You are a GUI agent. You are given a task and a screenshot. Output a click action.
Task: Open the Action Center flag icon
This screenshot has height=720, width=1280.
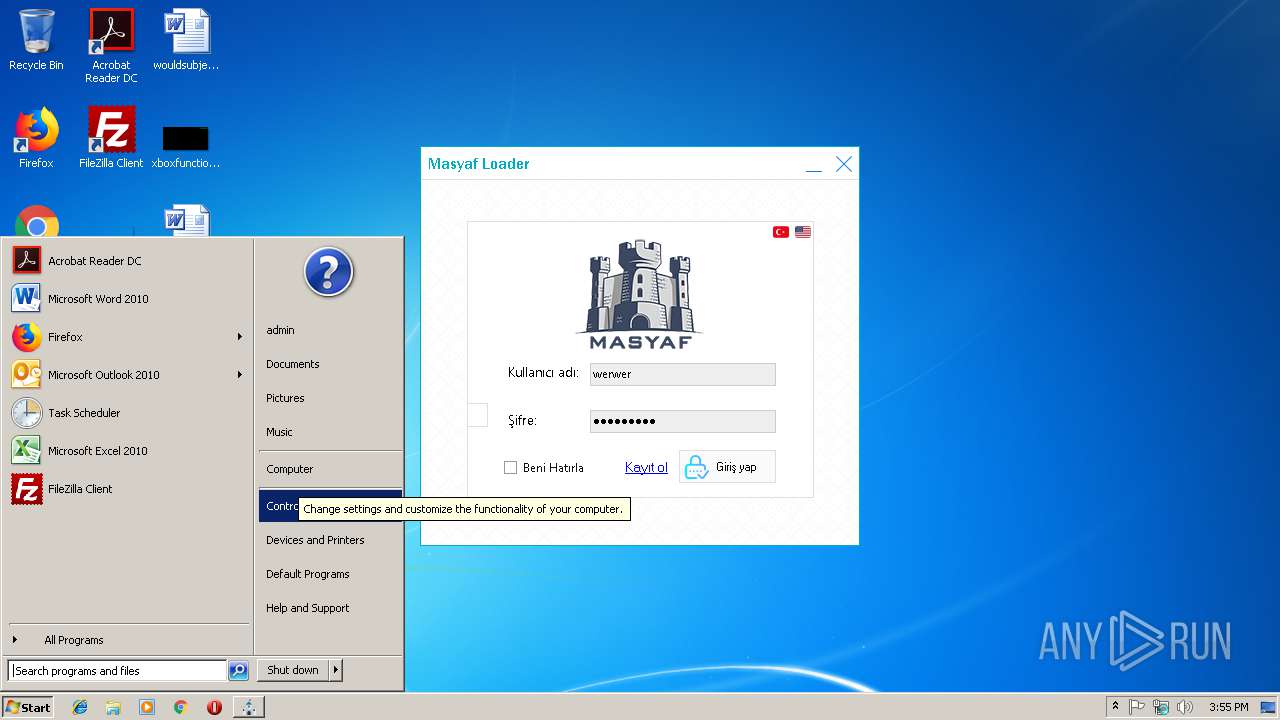(1137, 707)
